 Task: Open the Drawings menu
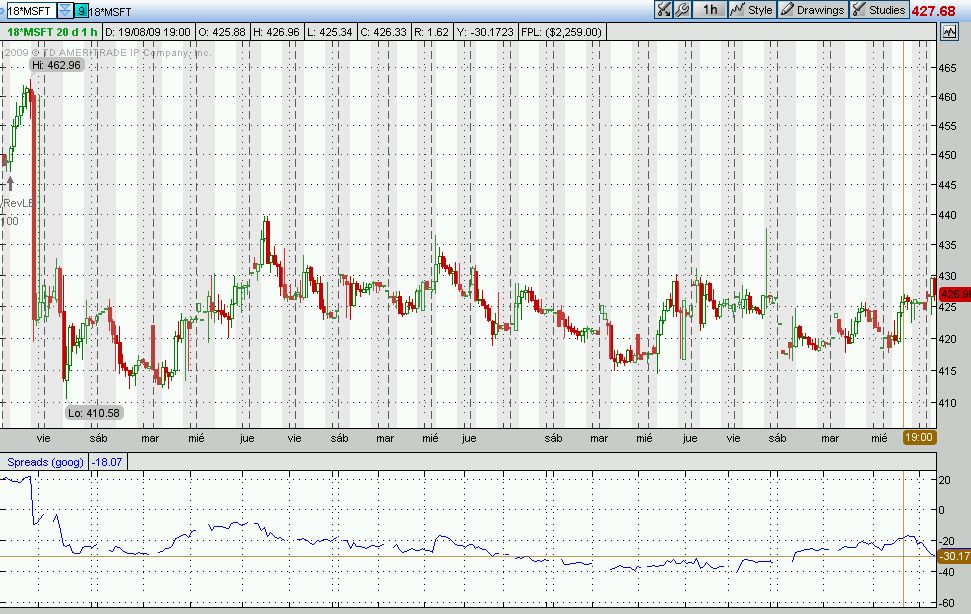coord(813,10)
